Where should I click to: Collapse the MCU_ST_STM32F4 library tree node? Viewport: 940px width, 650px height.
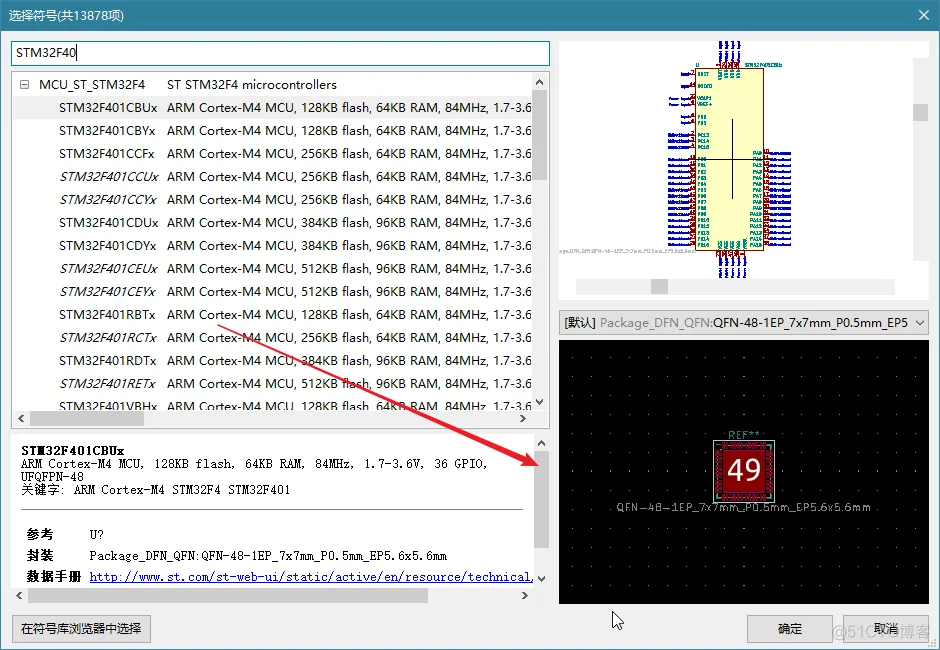pos(25,85)
